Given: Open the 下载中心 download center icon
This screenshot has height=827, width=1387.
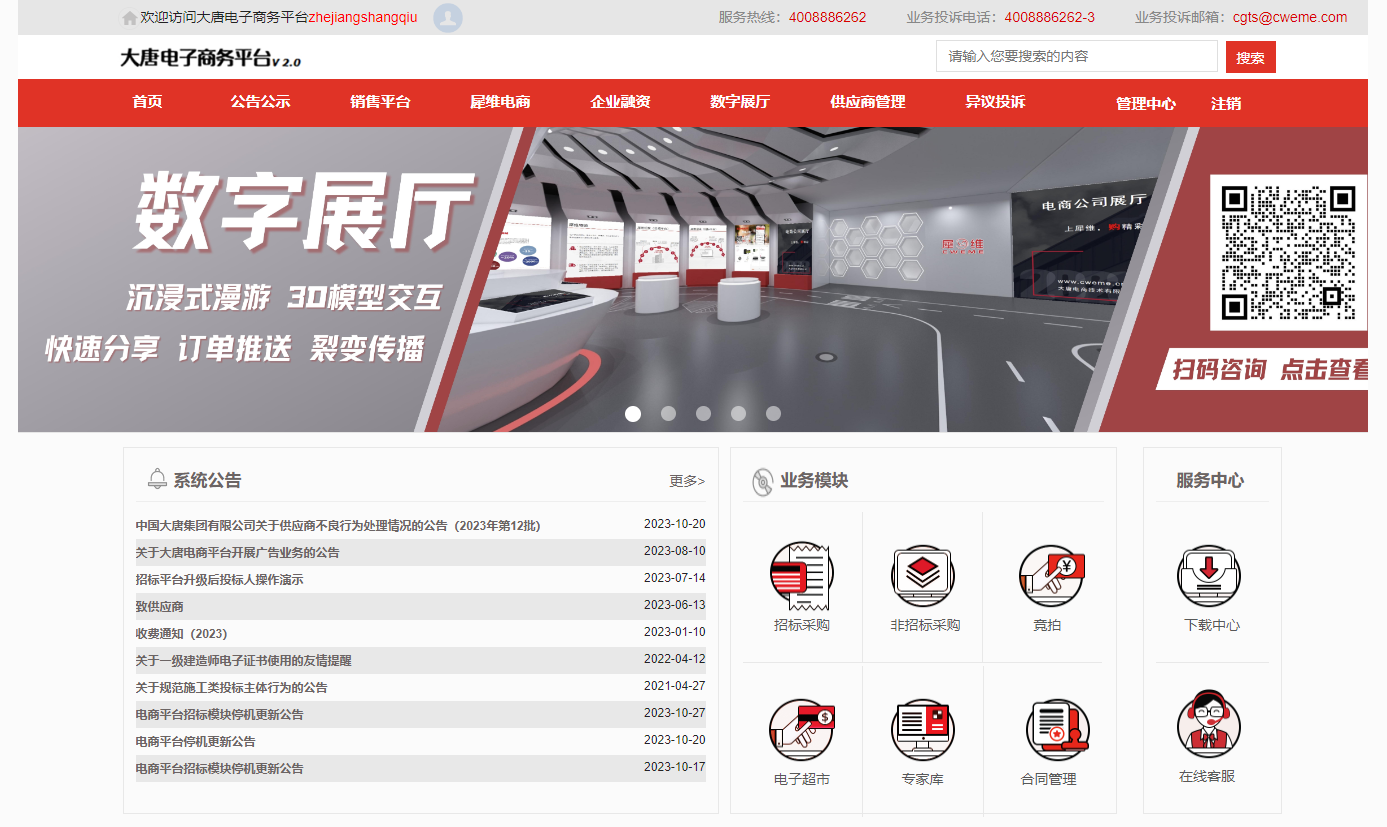Looking at the screenshot, I should pyautogui.click(x=1210, y=577).
